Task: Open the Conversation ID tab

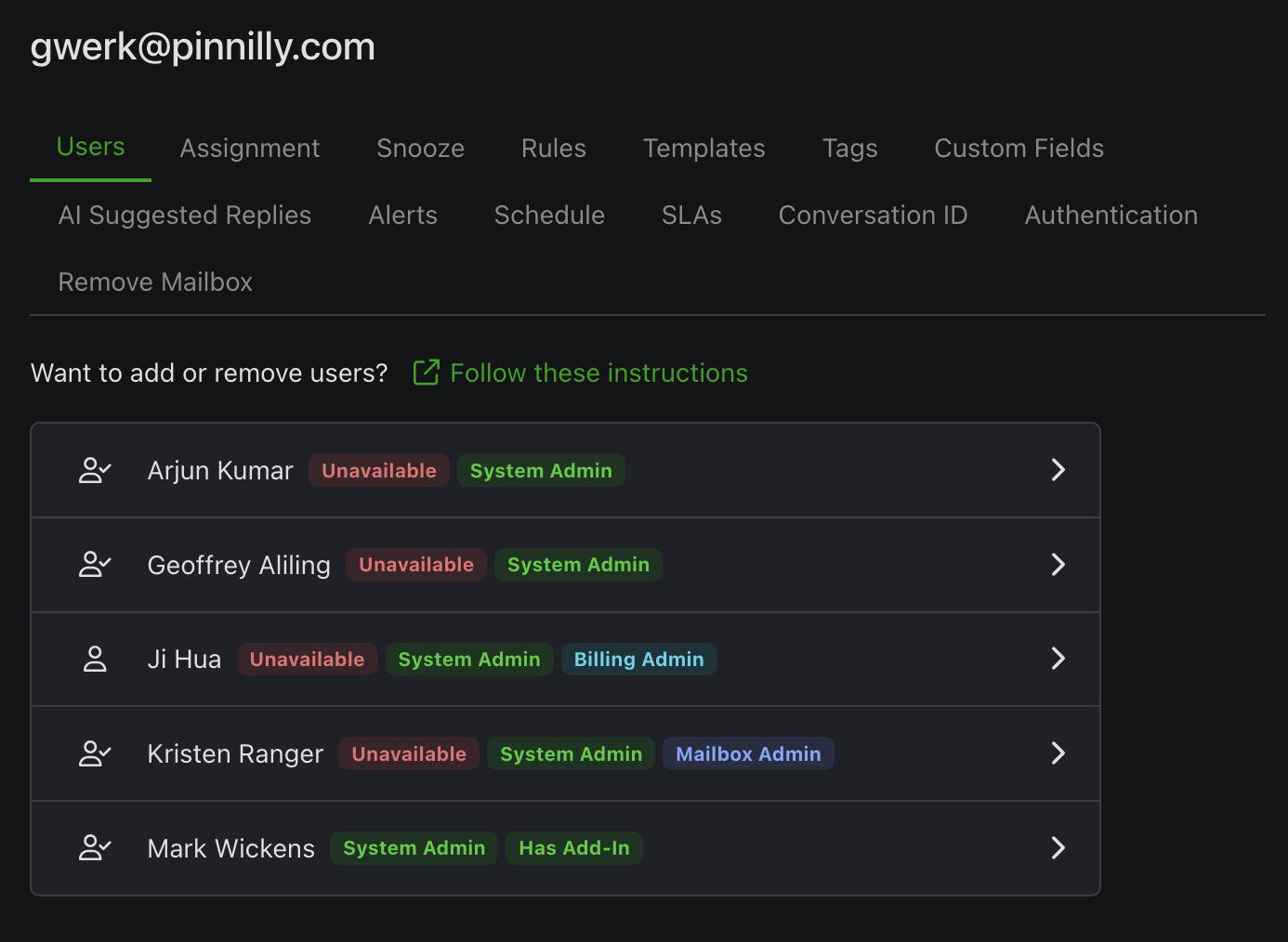Action: click(x=873, y=216)
